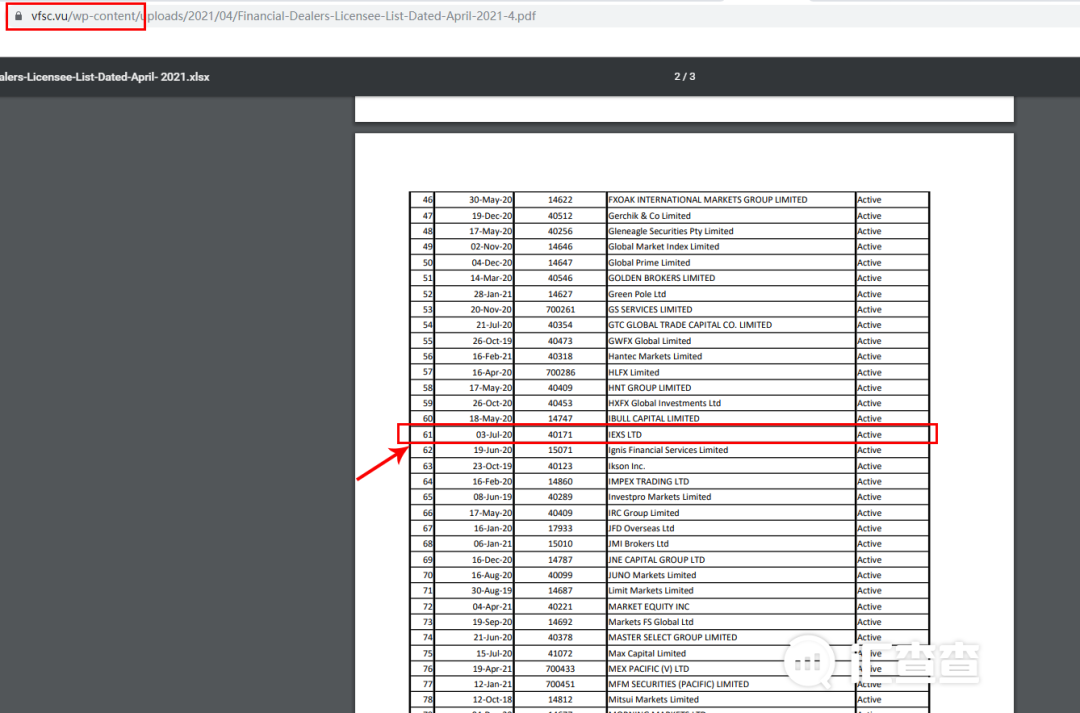
Task: Click the lock icon in address bar
Action: tap(19, 16)
